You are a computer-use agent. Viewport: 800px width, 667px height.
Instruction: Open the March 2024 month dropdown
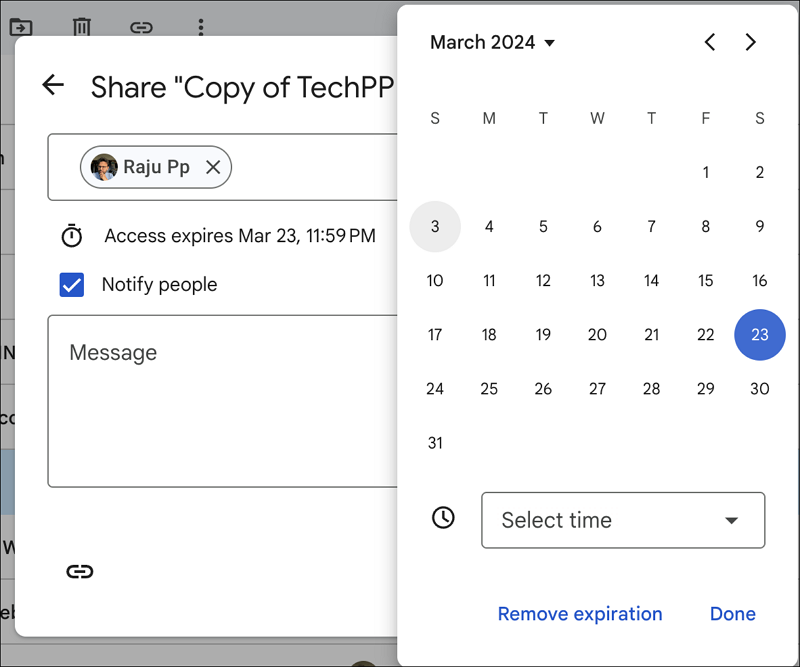[x=492, y=43]
